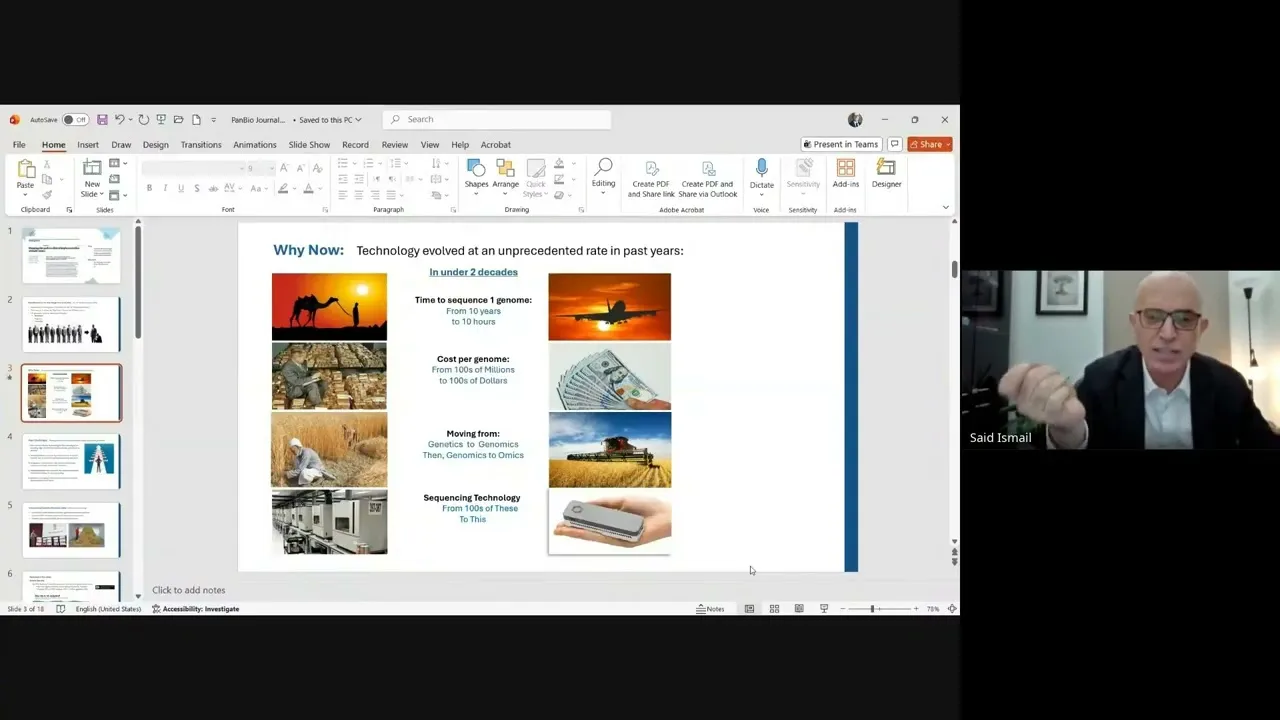
Task: Collapse the ribbon using the chevron
Action: [945, 208]
